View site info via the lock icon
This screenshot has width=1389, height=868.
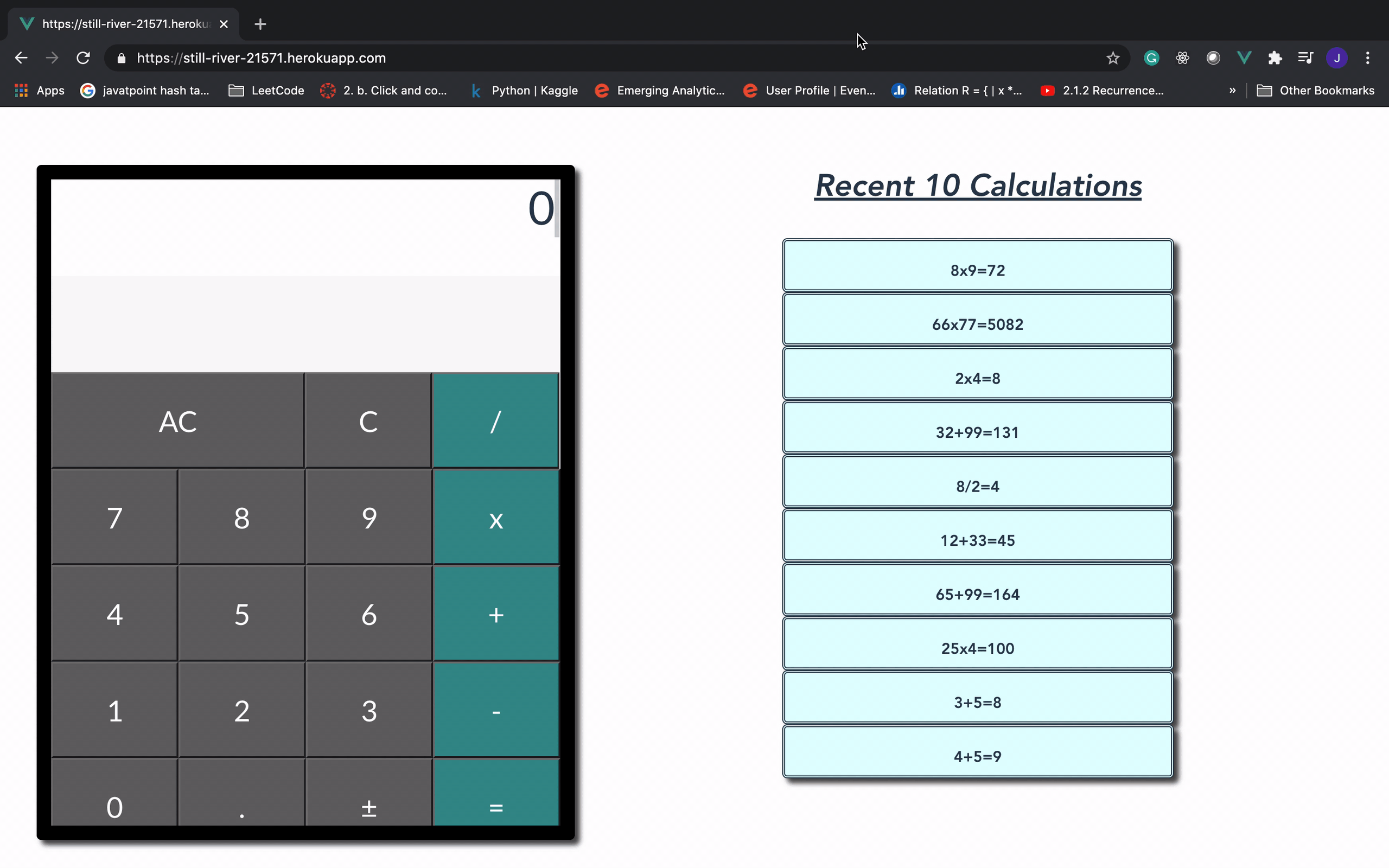tap(121, 58)
